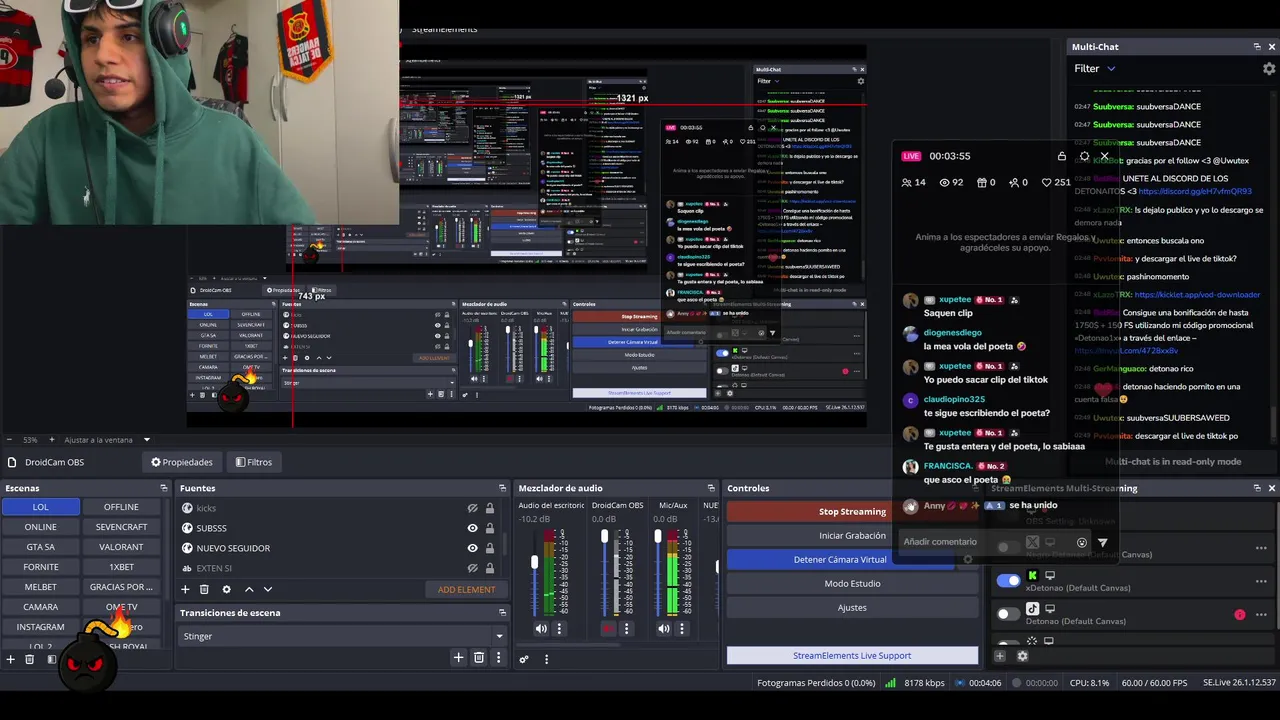Unlock the SUBSSS source lock
Screen dimensions: 1280x720
pyautogui.click(x=489, y=528)
